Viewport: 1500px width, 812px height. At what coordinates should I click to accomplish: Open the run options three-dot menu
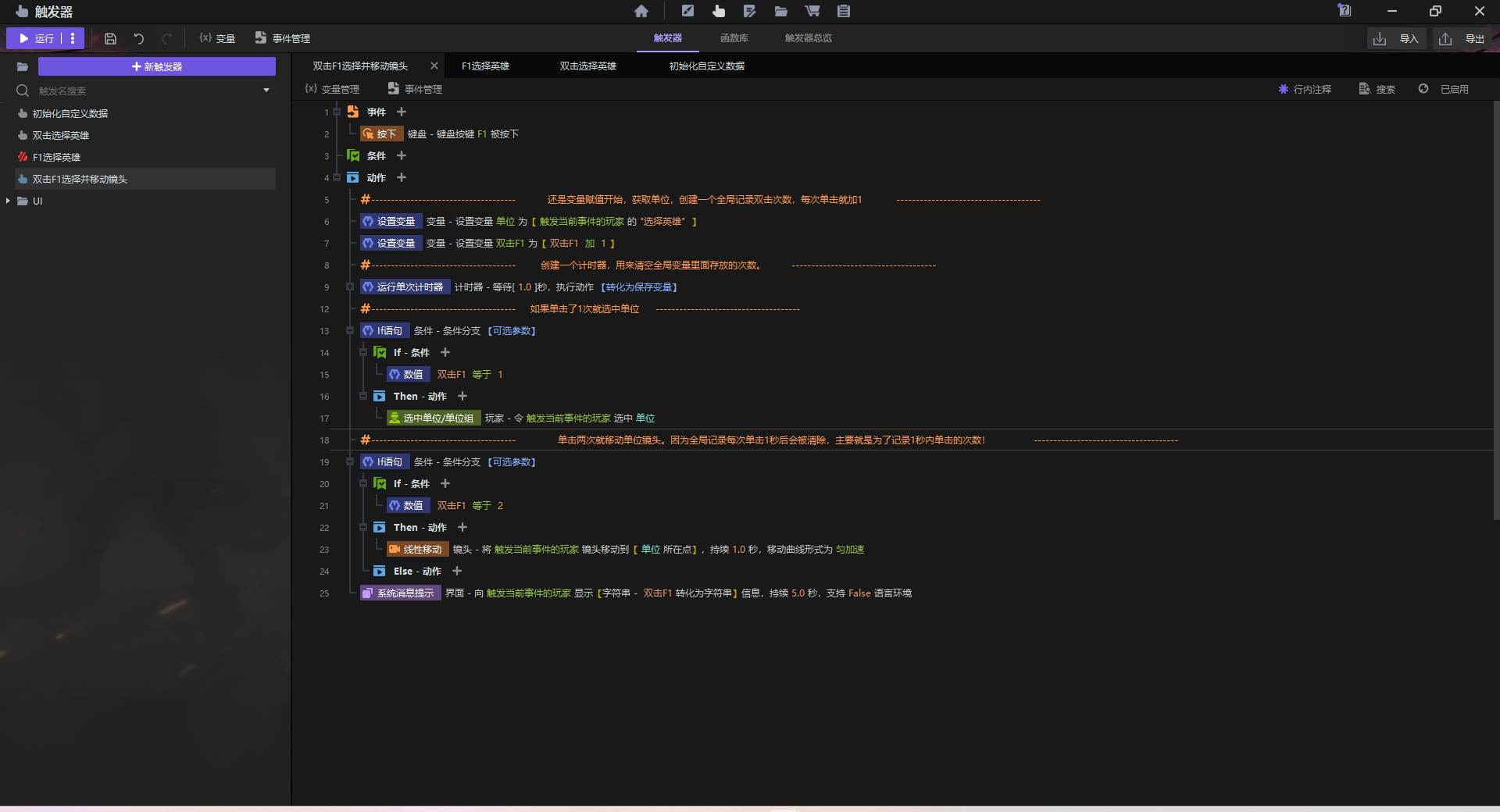click(73, 38)
